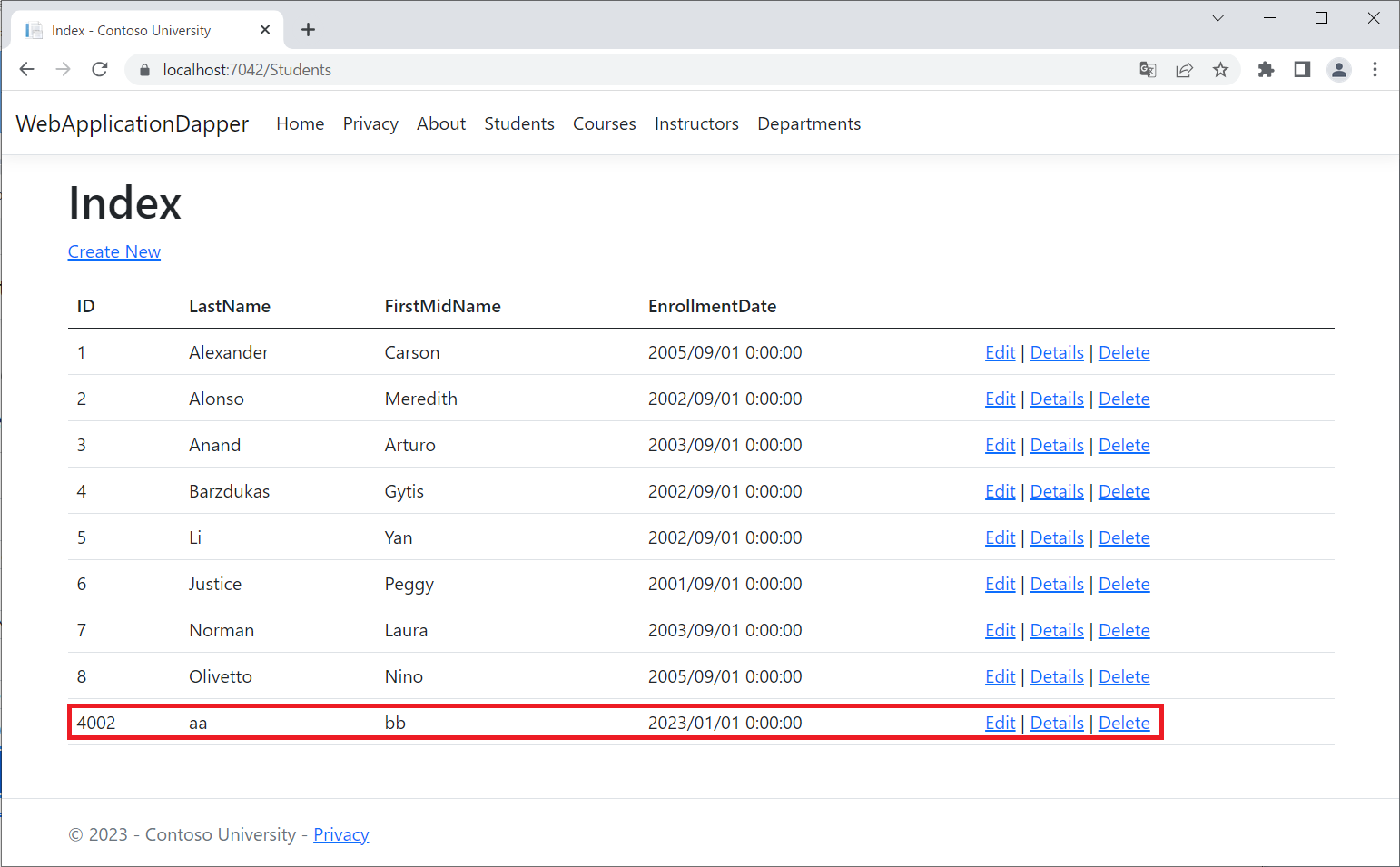Click the address bar URL field
Viewport: 1400px width, 867px height.
[x=636, y=70]
